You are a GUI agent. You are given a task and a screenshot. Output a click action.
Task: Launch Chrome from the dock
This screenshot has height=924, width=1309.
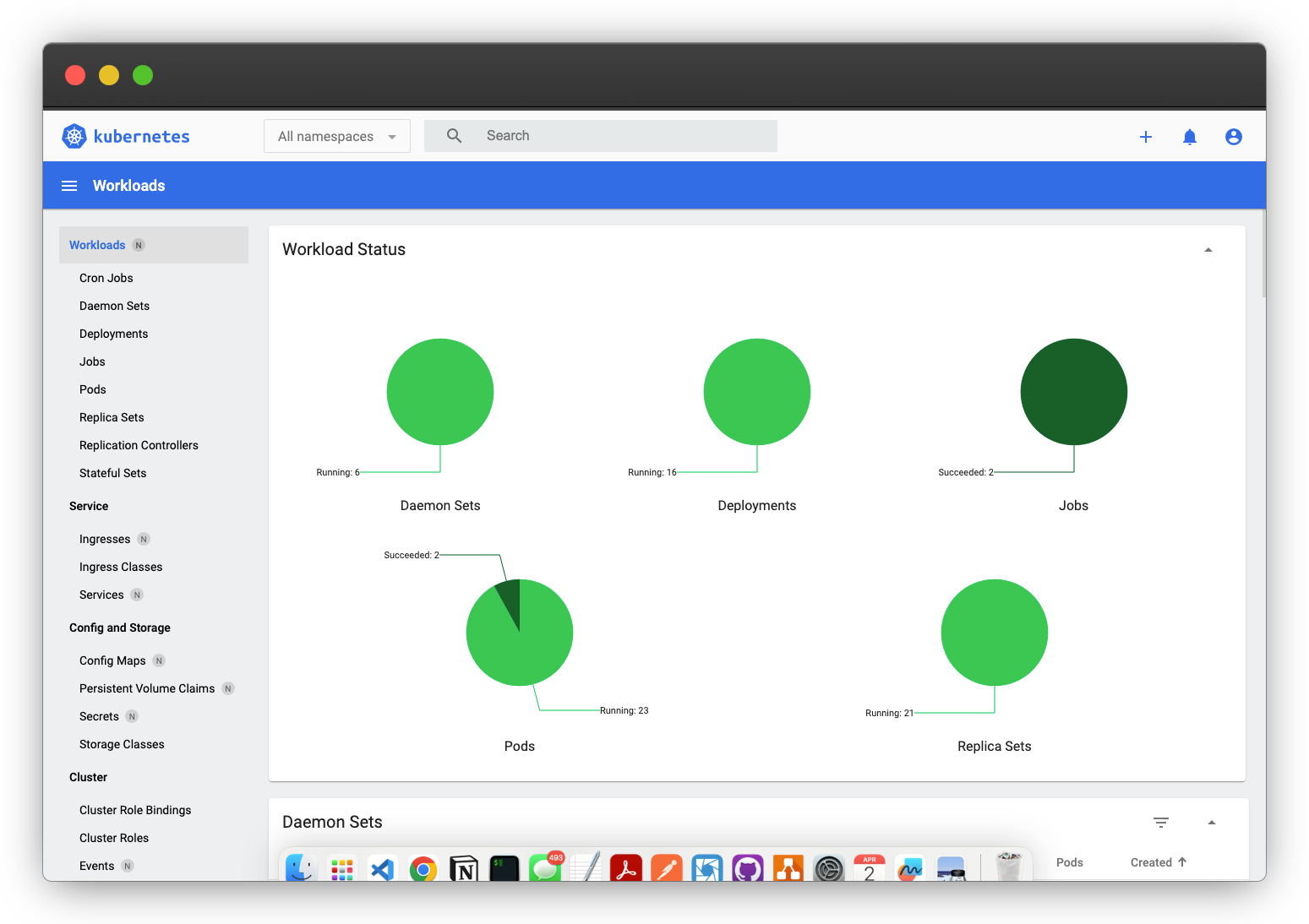(x=423, y=868)
